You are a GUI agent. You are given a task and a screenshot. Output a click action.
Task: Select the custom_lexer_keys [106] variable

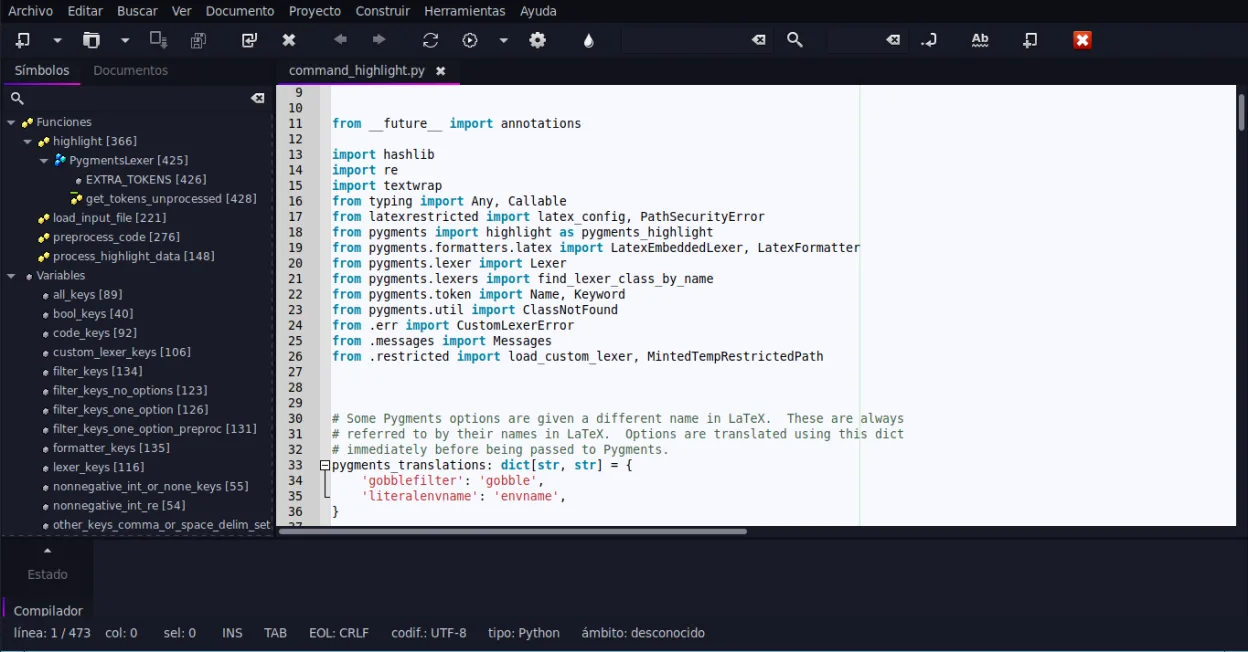(122, 352)
